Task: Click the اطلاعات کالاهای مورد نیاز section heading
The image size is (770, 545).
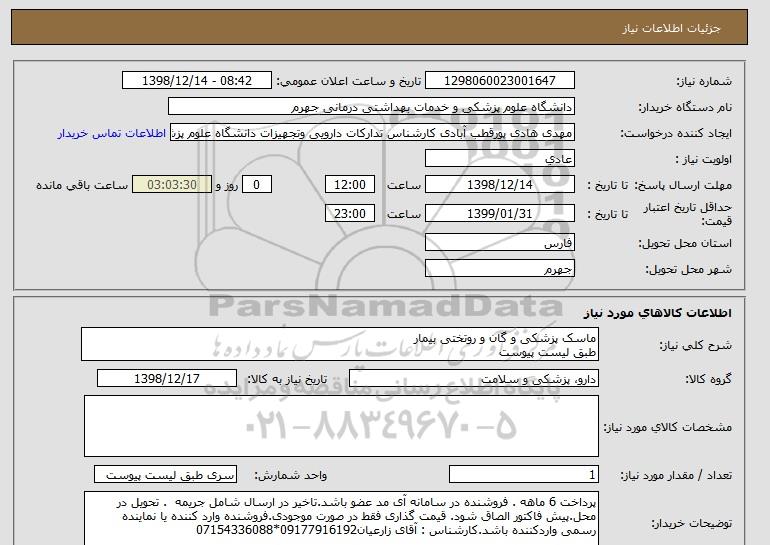Action: coord(658,313)
